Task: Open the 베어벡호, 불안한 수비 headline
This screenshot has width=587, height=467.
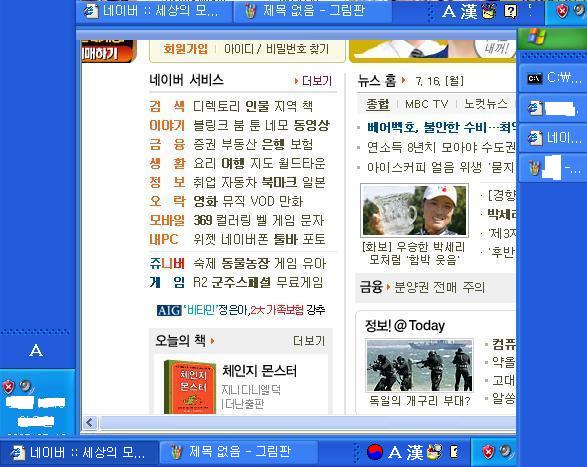Action: (441, 127)
